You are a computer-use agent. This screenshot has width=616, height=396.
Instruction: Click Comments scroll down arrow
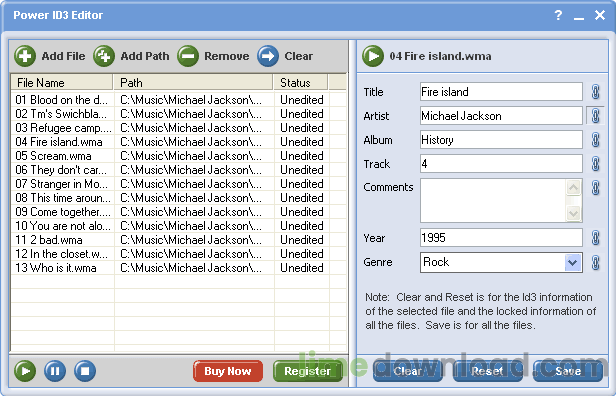(x=574, y=214)
